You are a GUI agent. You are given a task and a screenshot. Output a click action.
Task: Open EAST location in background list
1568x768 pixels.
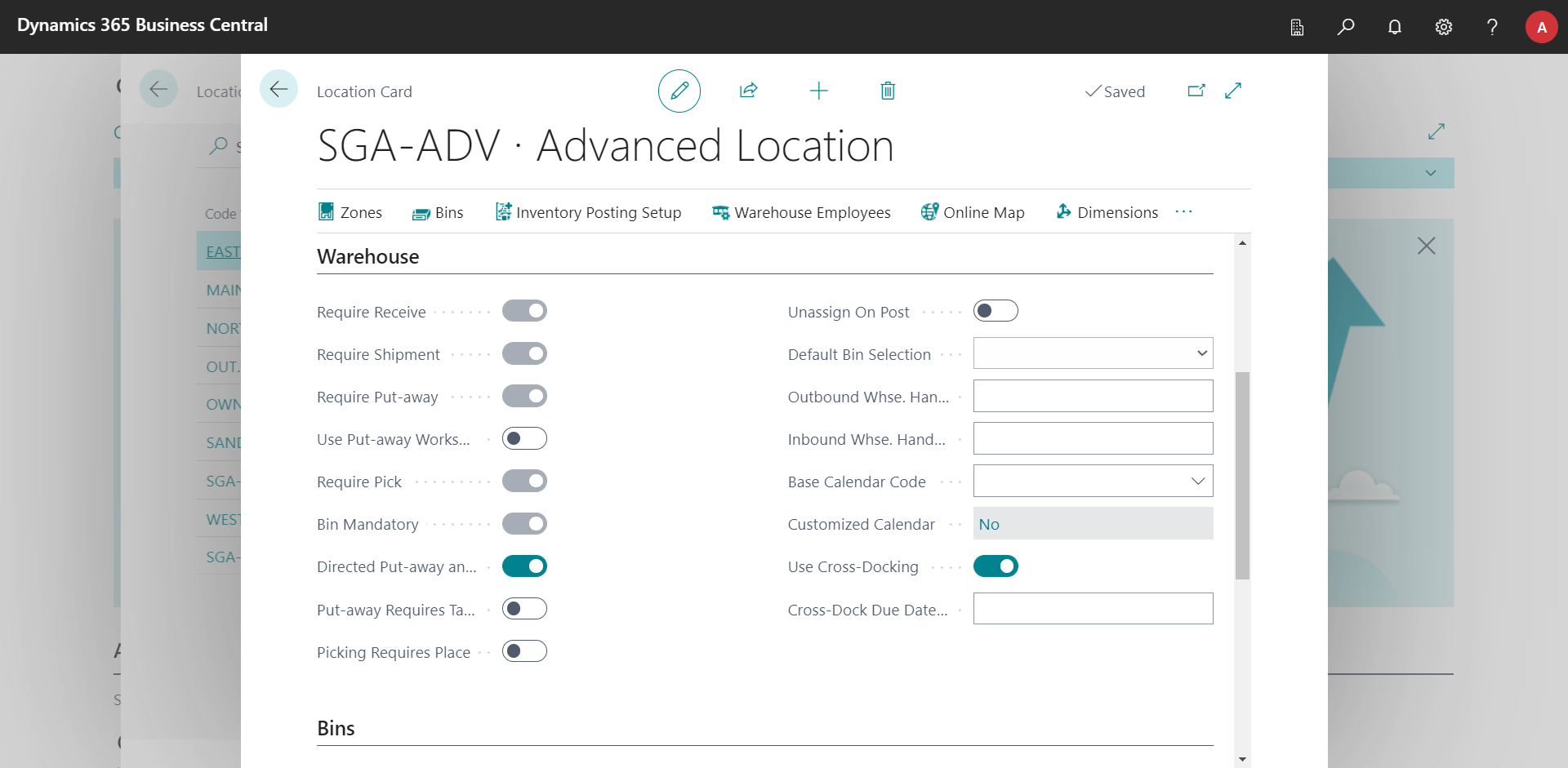click(x=223, y=251)
